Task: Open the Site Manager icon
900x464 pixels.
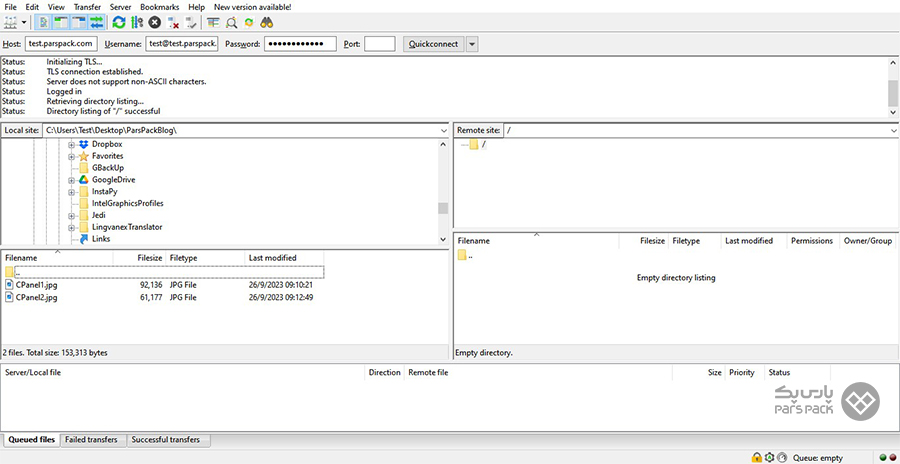Action: [x=10, y=22]
